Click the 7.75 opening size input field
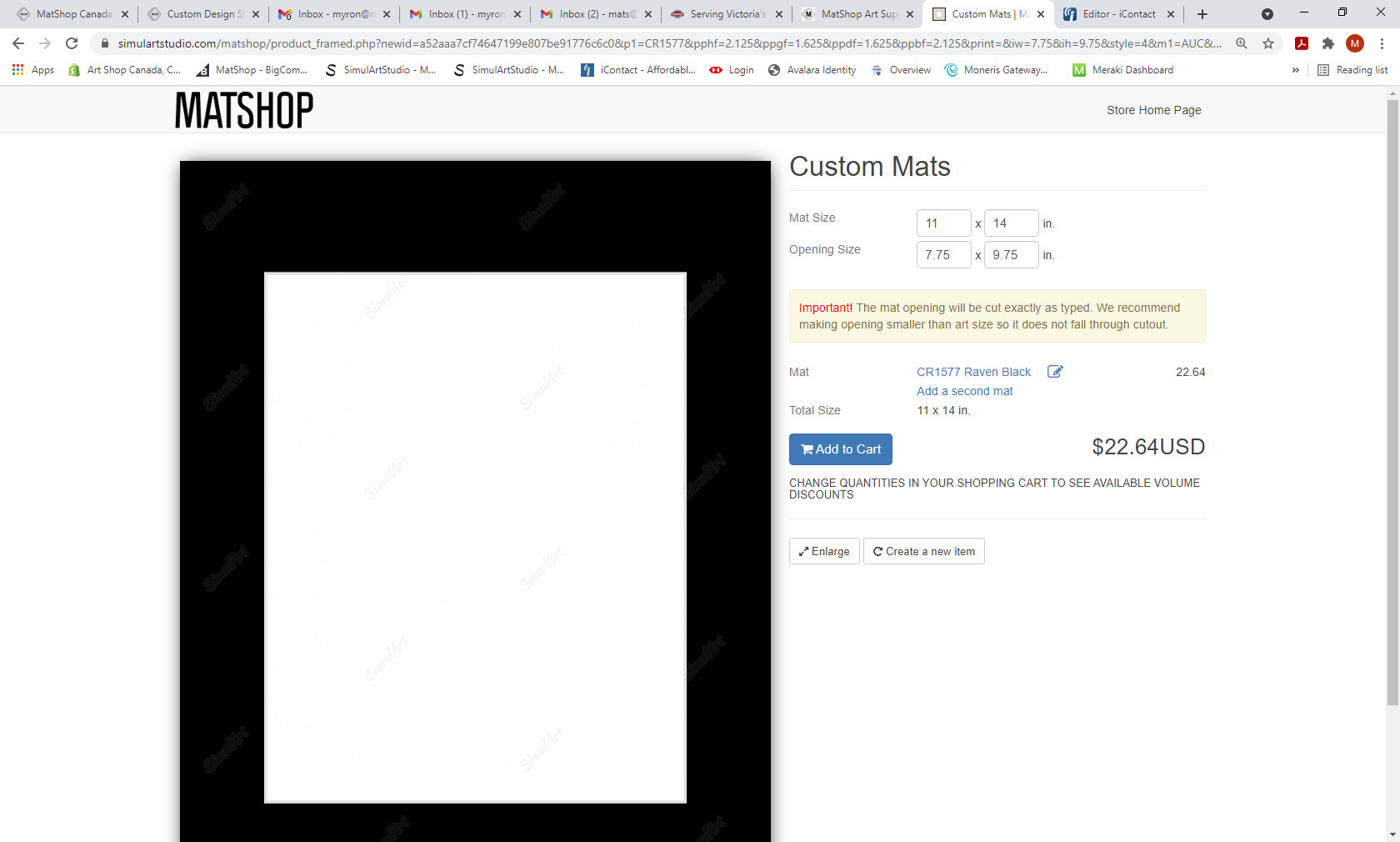Screen dimensions: 1400x842 [943, 254]
